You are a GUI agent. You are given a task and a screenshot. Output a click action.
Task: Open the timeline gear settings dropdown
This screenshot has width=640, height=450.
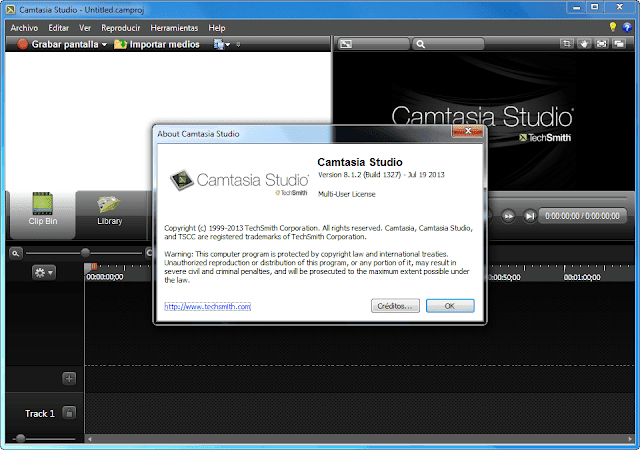tap(44, 273)
